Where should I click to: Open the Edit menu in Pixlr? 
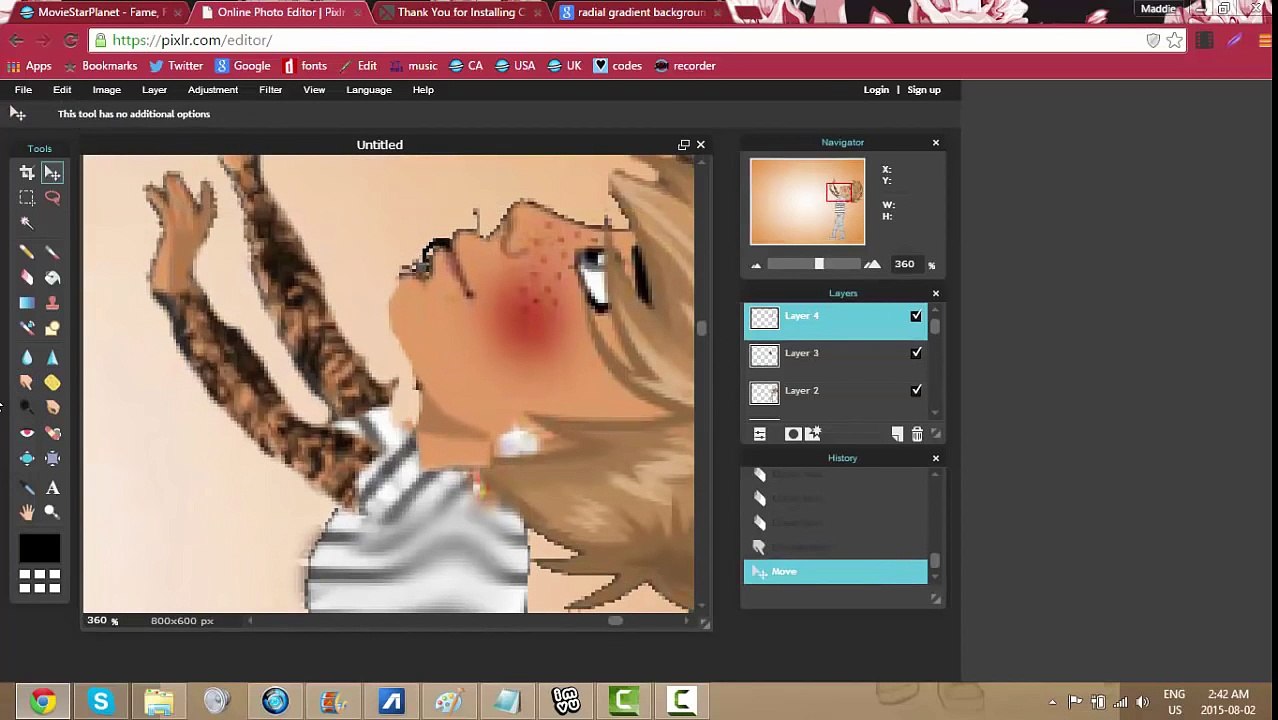click(x=62, y=90)
